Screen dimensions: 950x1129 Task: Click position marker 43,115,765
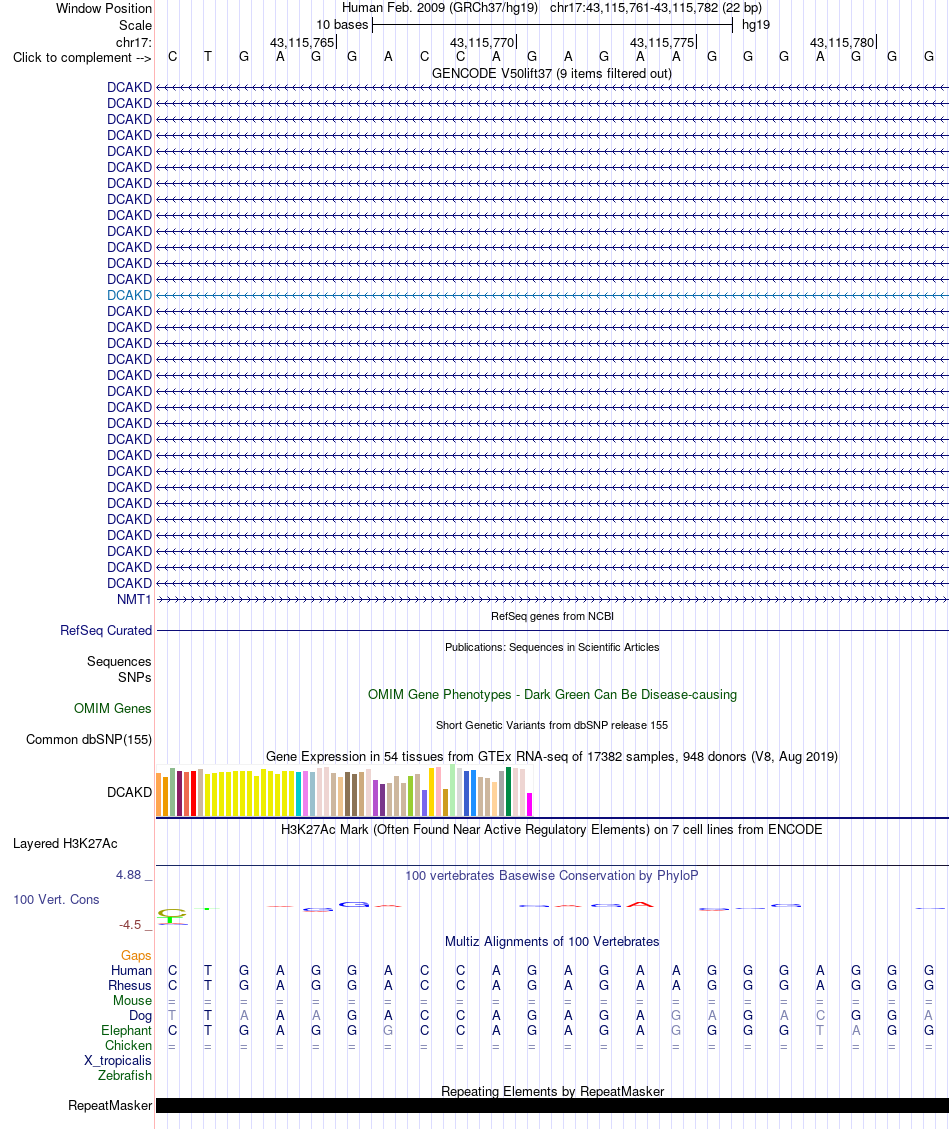[302, 42]
